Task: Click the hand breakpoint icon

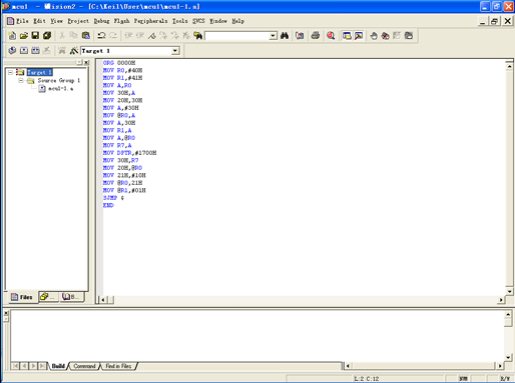Action: (x=374, y=35)
